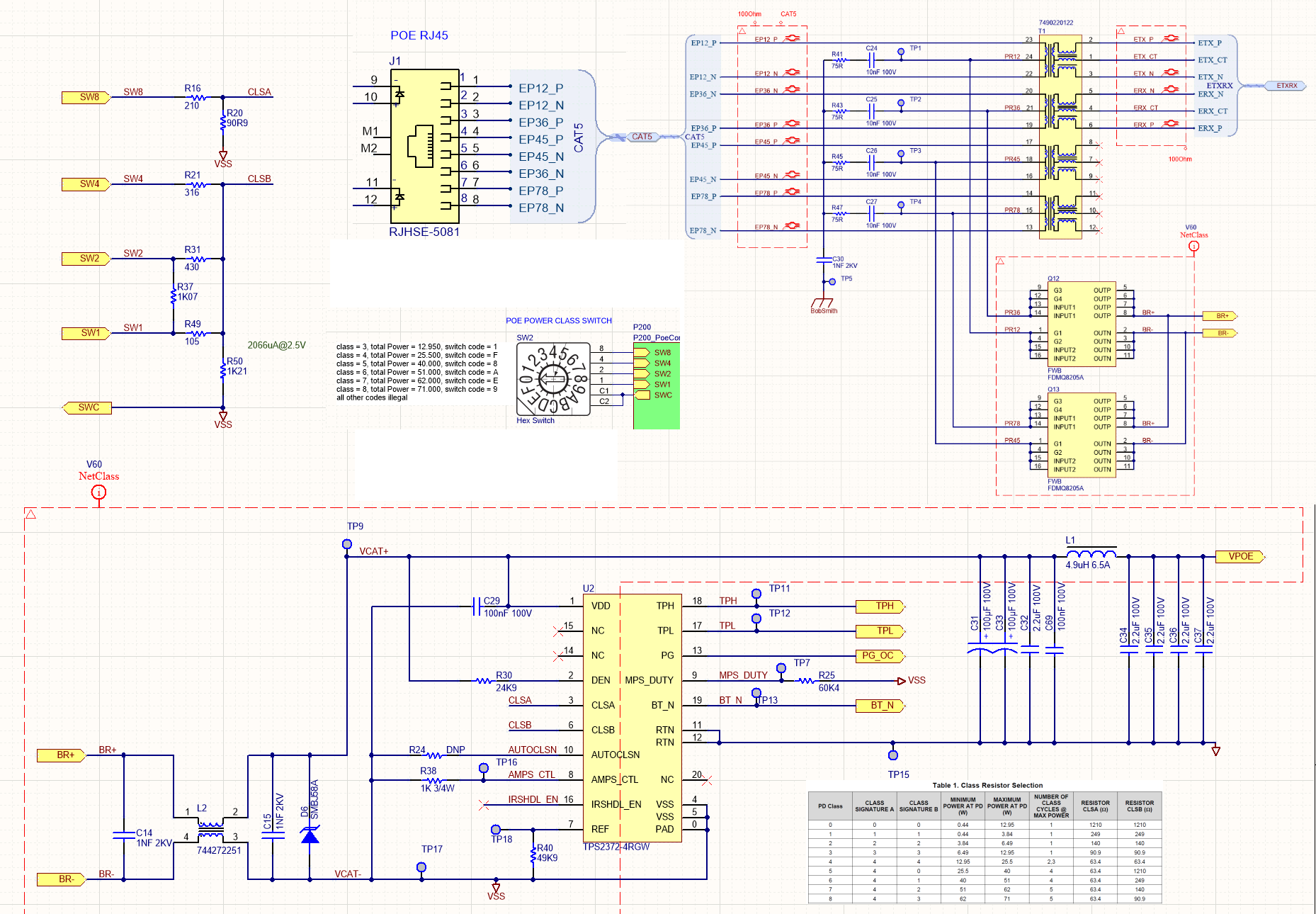Click the 'RJHSE-5081' part label
Viewport: 1316px width, 914px height.
[x=424, y=232]
